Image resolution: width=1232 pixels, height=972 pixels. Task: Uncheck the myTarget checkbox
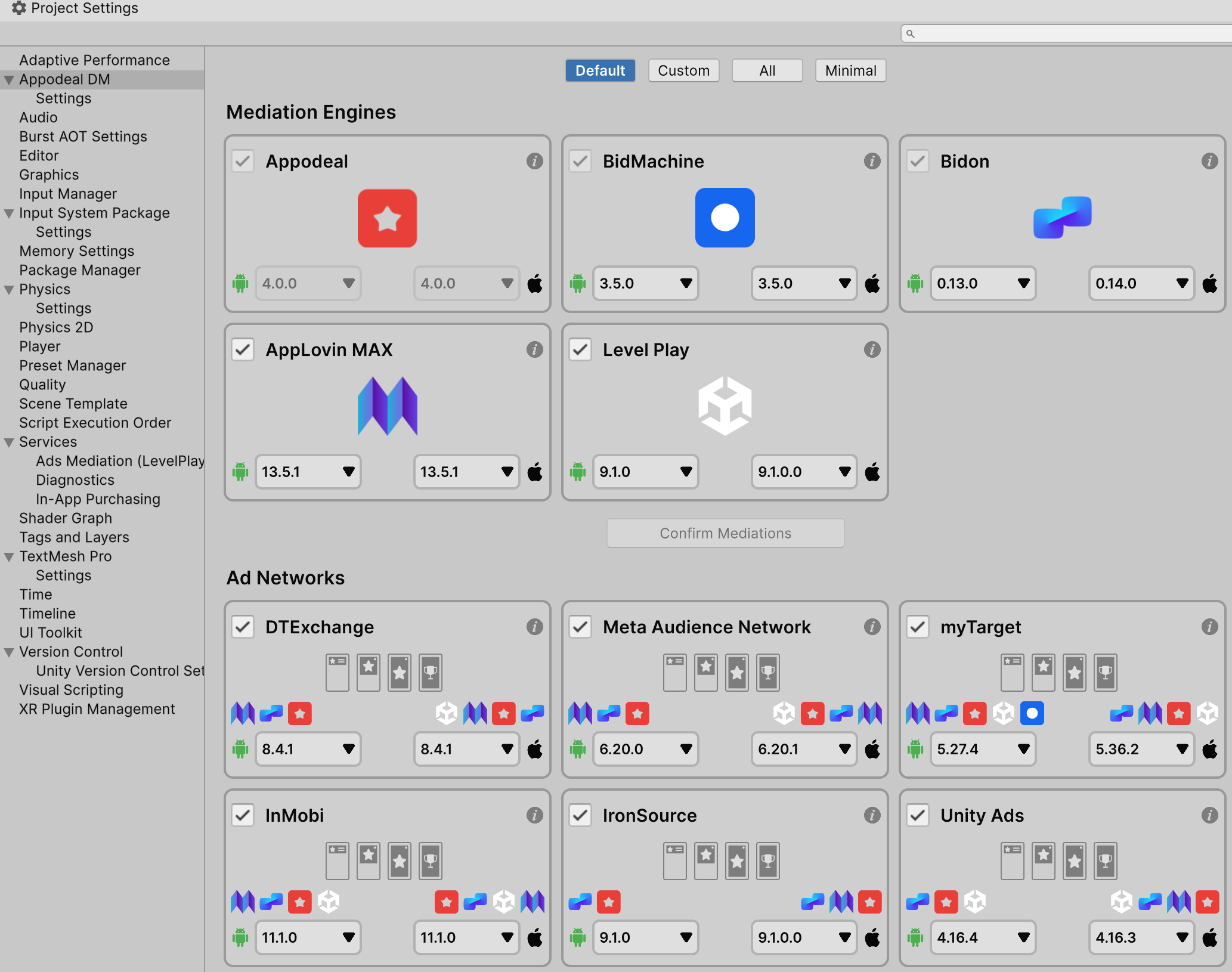click(918, 627)
